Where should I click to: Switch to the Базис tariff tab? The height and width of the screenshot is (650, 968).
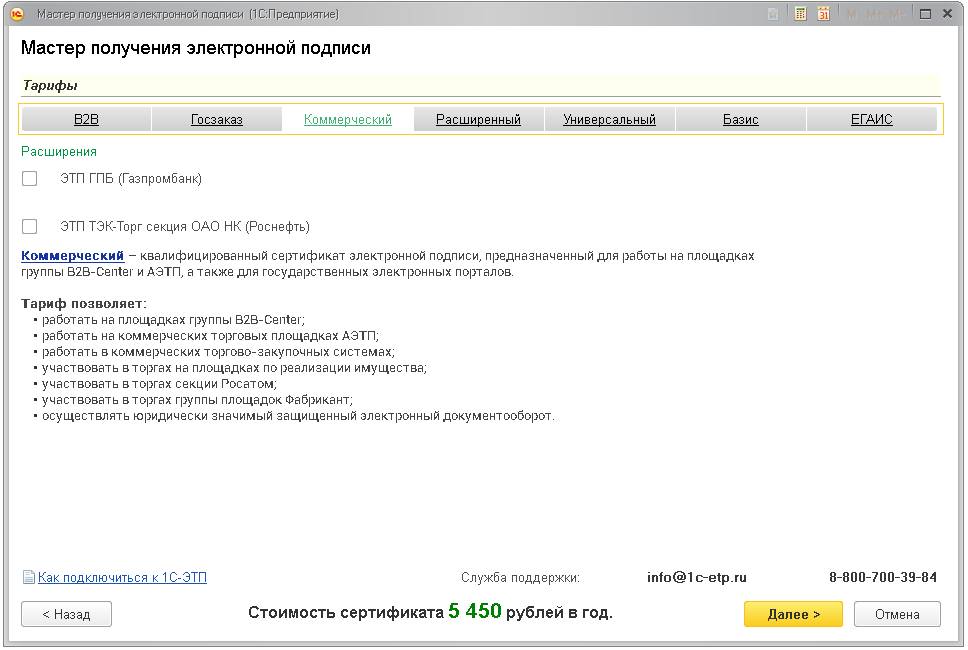tap(740, 119)
